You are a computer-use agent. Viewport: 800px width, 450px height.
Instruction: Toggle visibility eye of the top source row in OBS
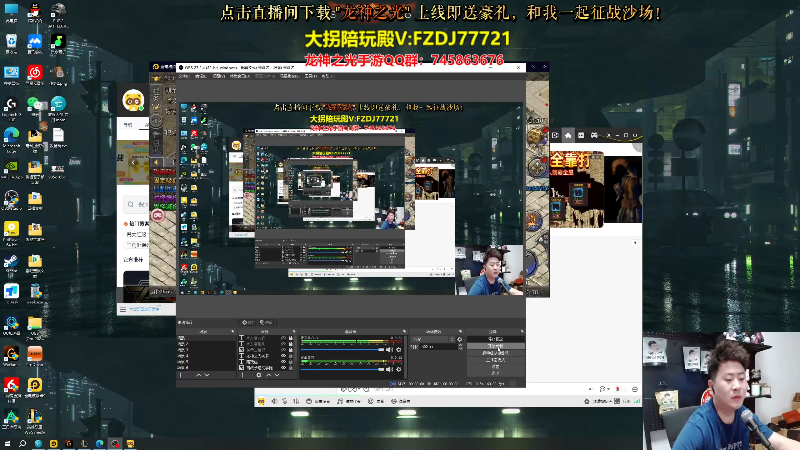(284, 338)
